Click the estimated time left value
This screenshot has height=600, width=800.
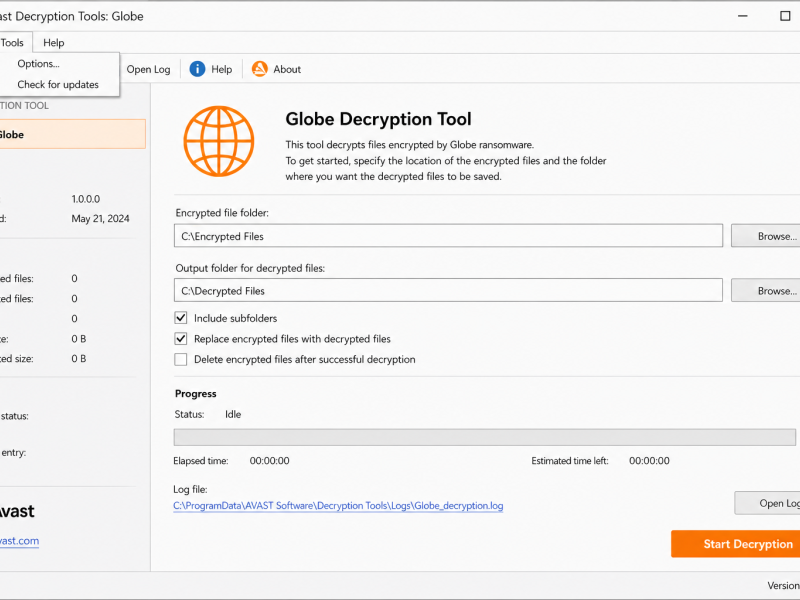[649, 461]
